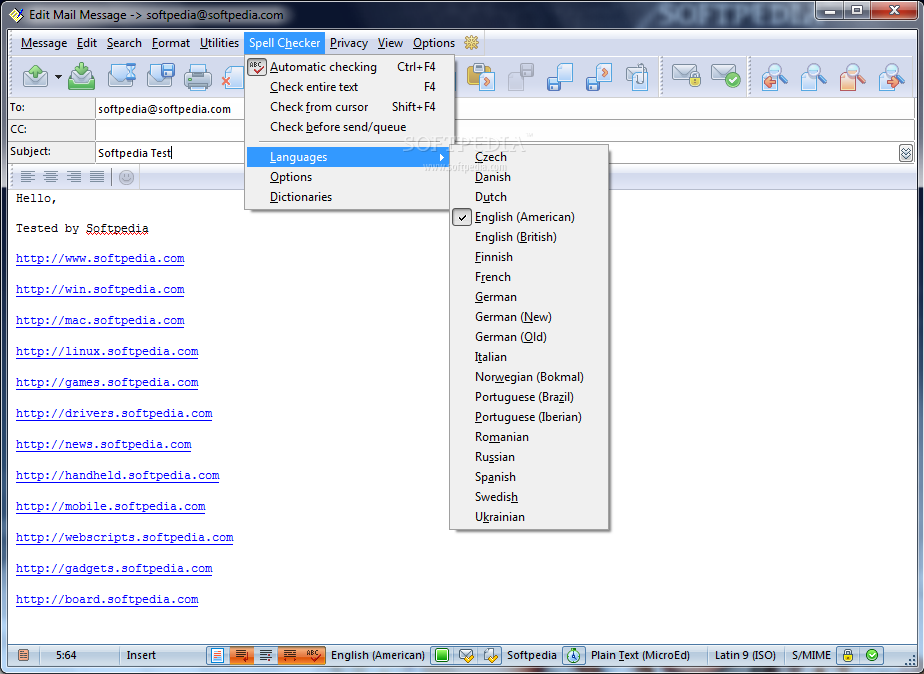Click the plain magnifier search icon
Screen dimensions: 924x674
813,77
